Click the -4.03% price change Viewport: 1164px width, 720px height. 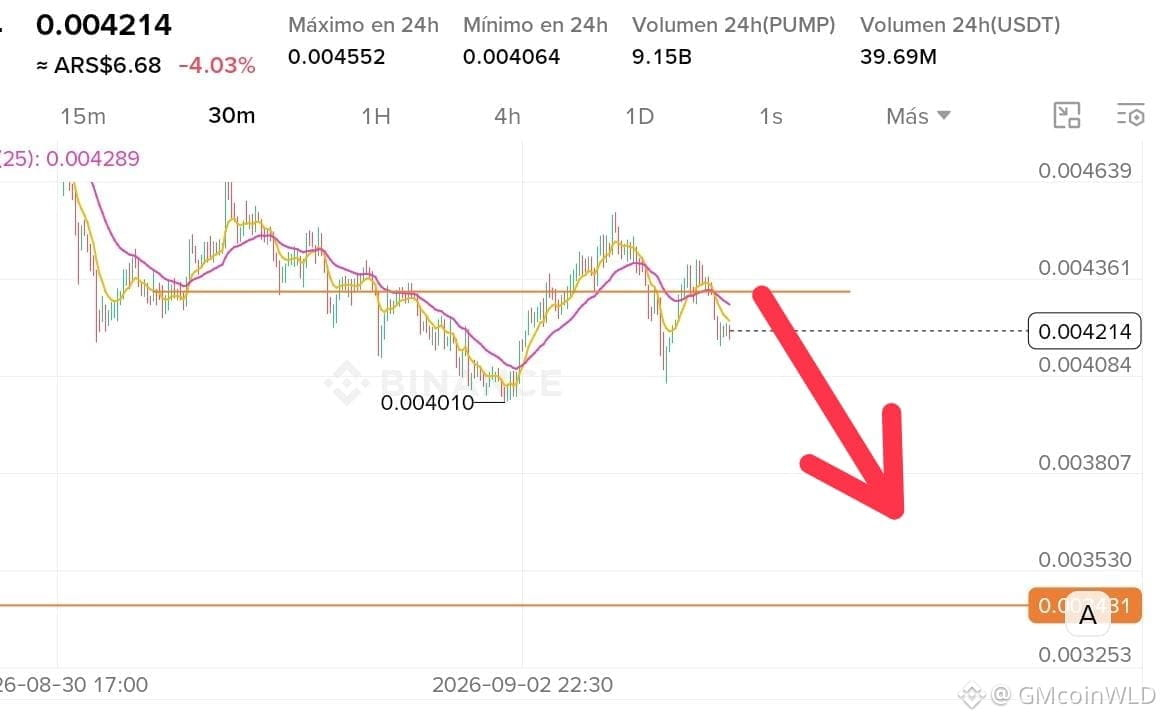[217, 65]
